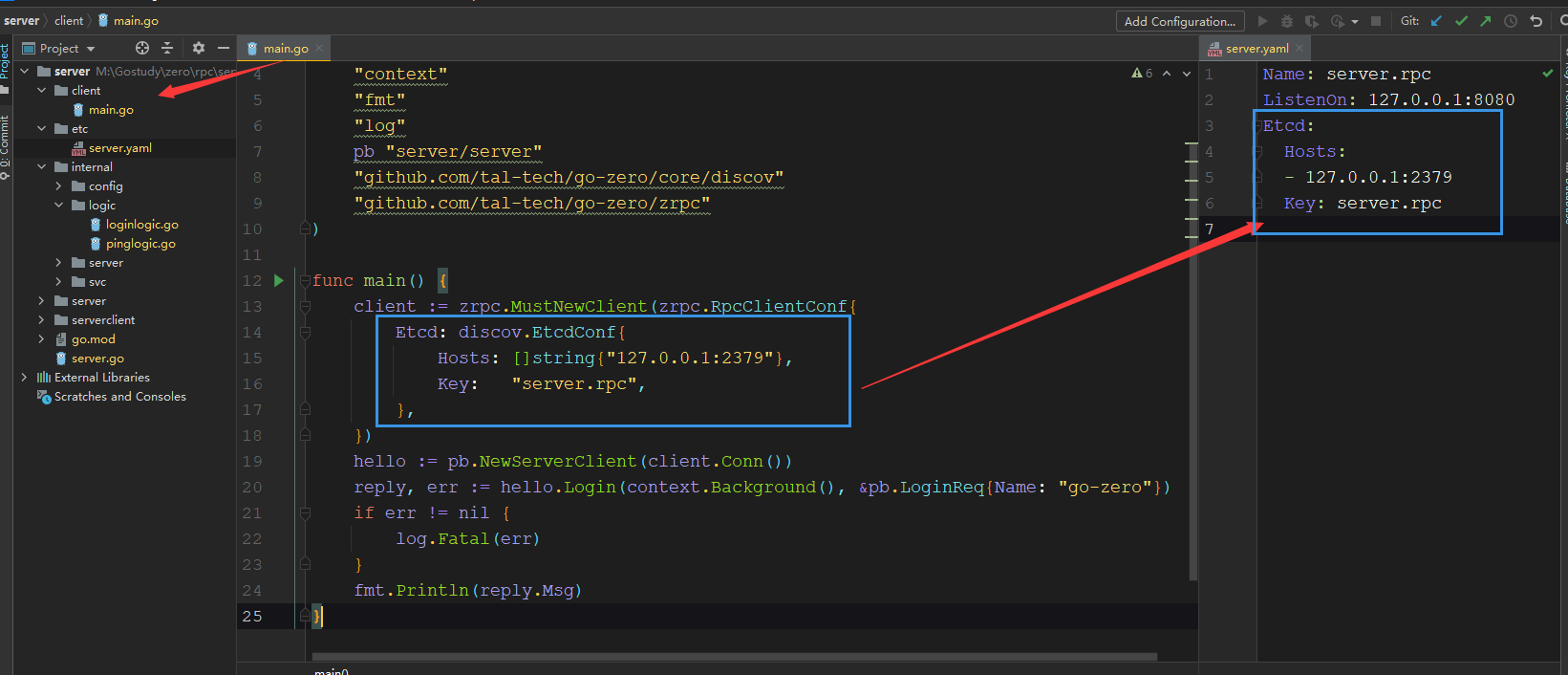1568x675 pixels.
Task: Click the main.go breadcrumb in navigation bar
Action: coord(128,20)
